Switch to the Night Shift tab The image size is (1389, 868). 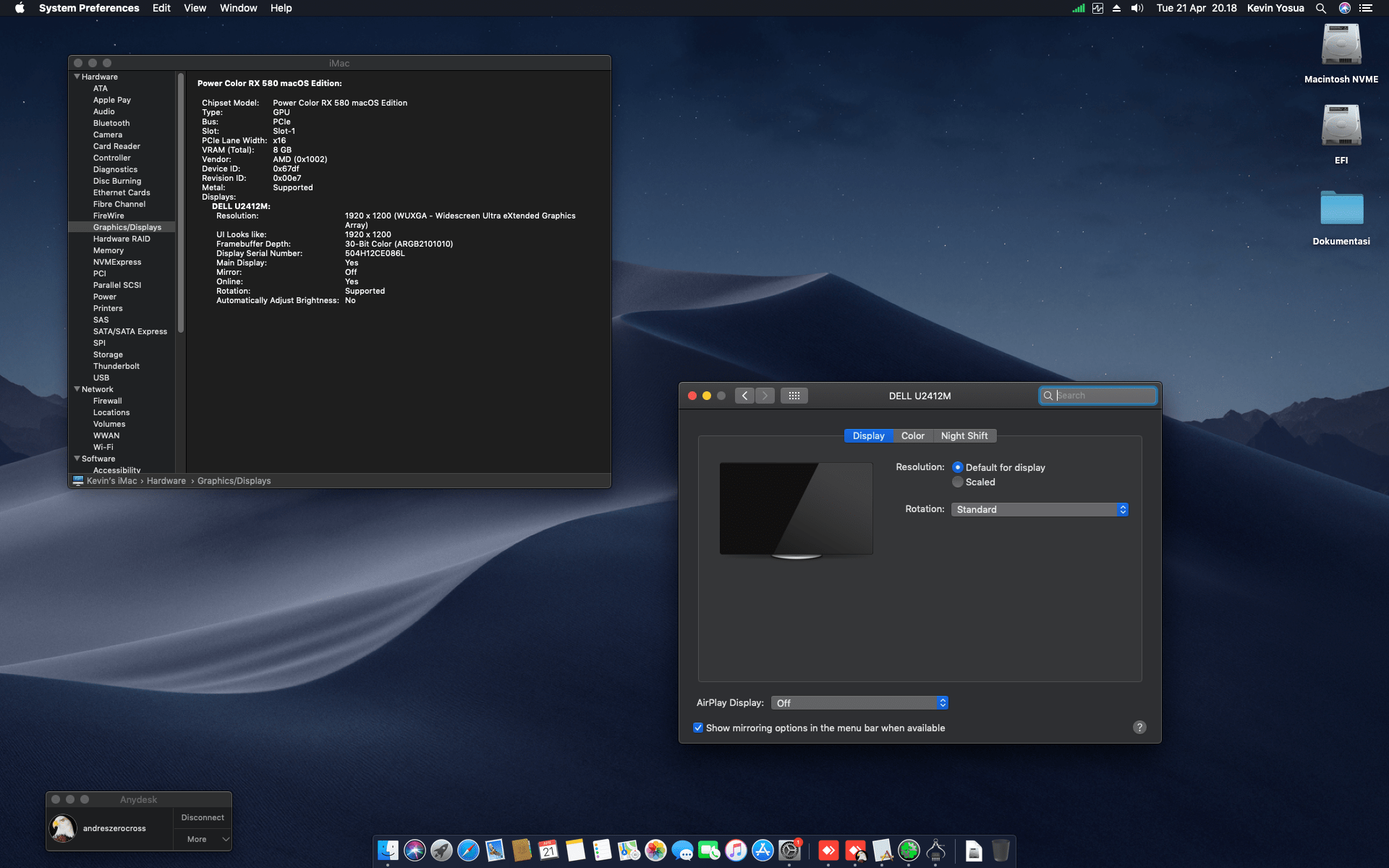click(964, 436)
